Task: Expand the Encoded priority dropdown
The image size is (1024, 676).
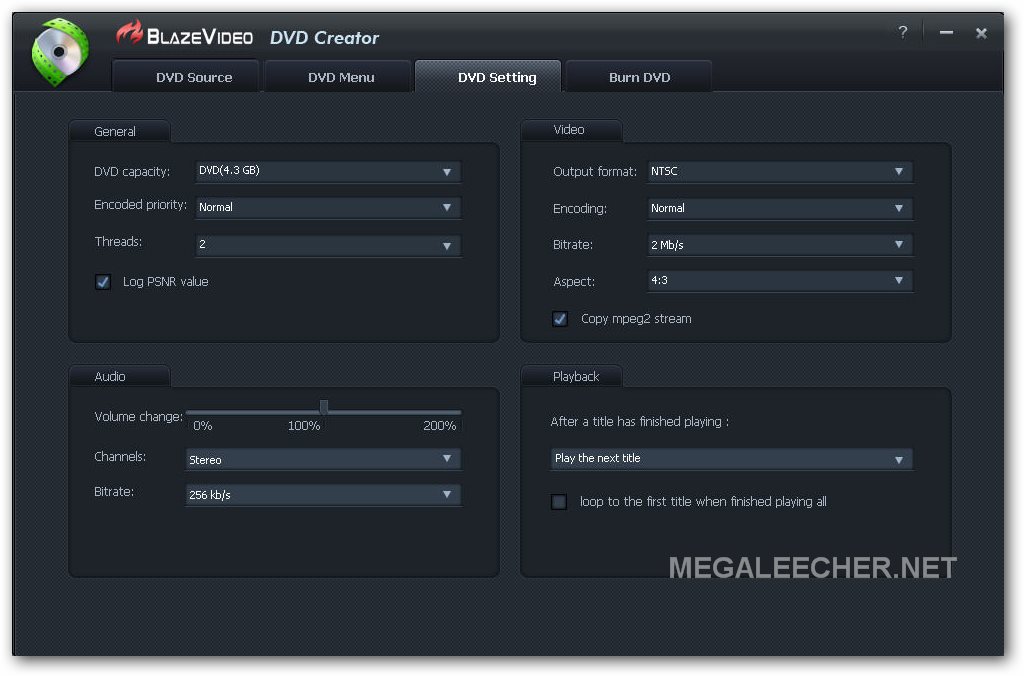Action: (328, 208)
